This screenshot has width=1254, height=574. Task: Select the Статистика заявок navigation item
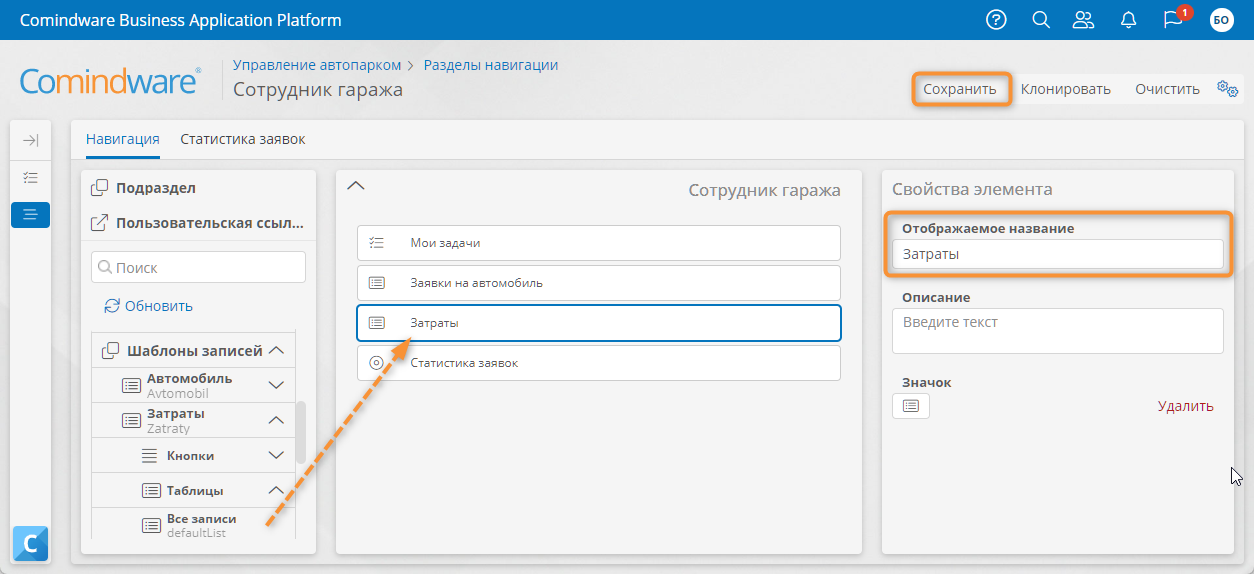coord(599,363)
